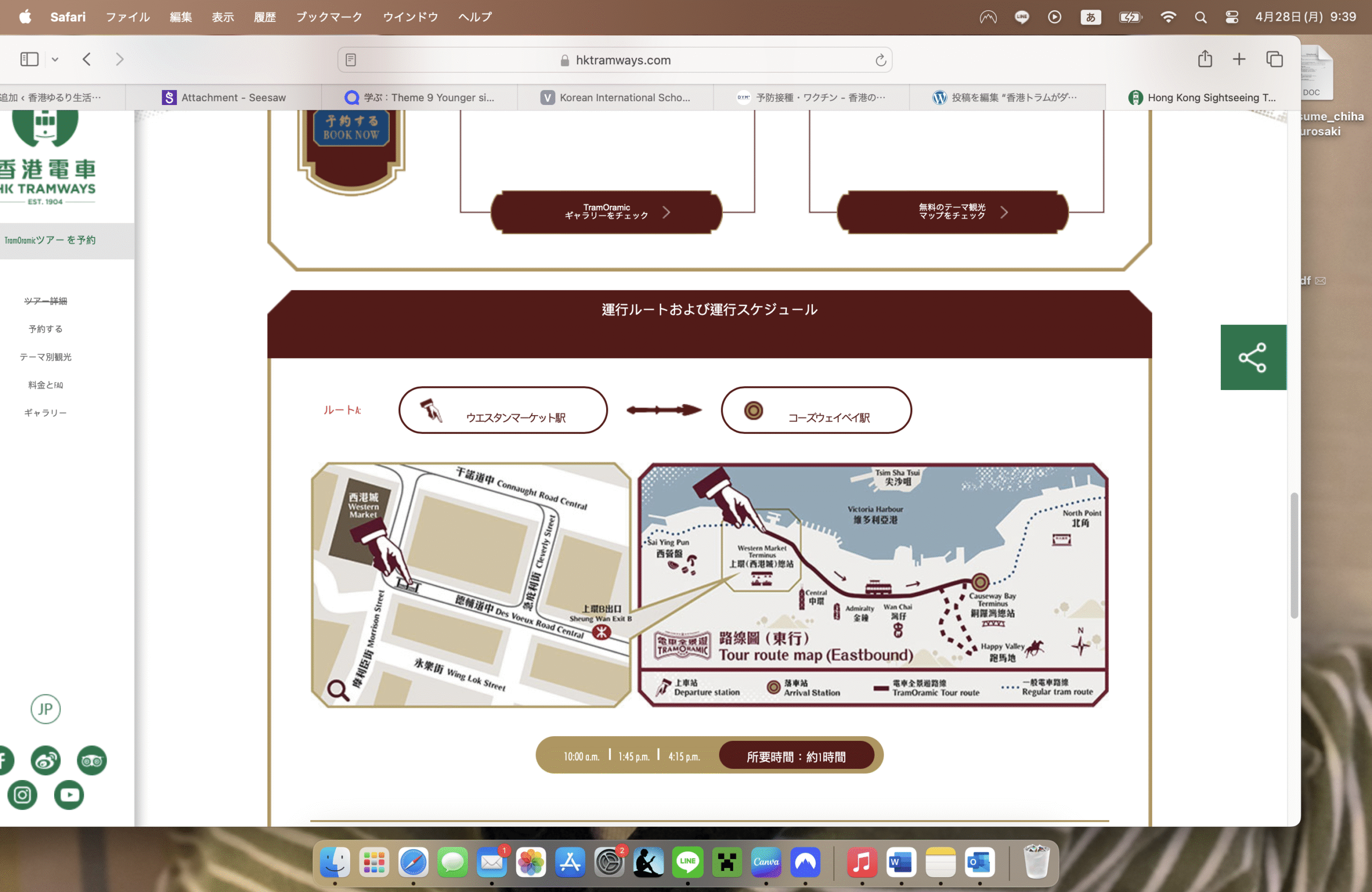Open the Instagram social icon
1372x892 pixels.
point(23,795)
